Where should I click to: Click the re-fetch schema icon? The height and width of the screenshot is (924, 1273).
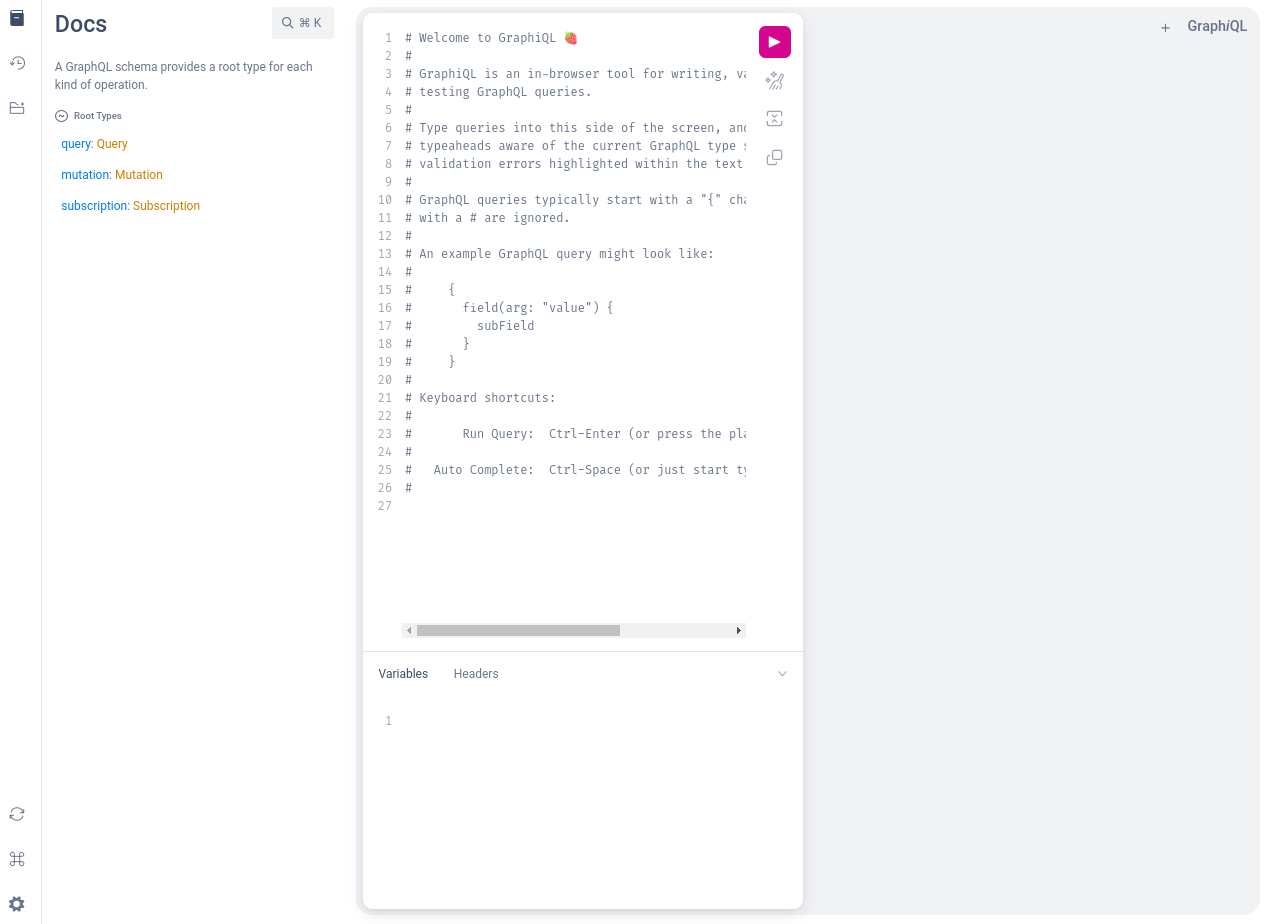tap(17, 814)
